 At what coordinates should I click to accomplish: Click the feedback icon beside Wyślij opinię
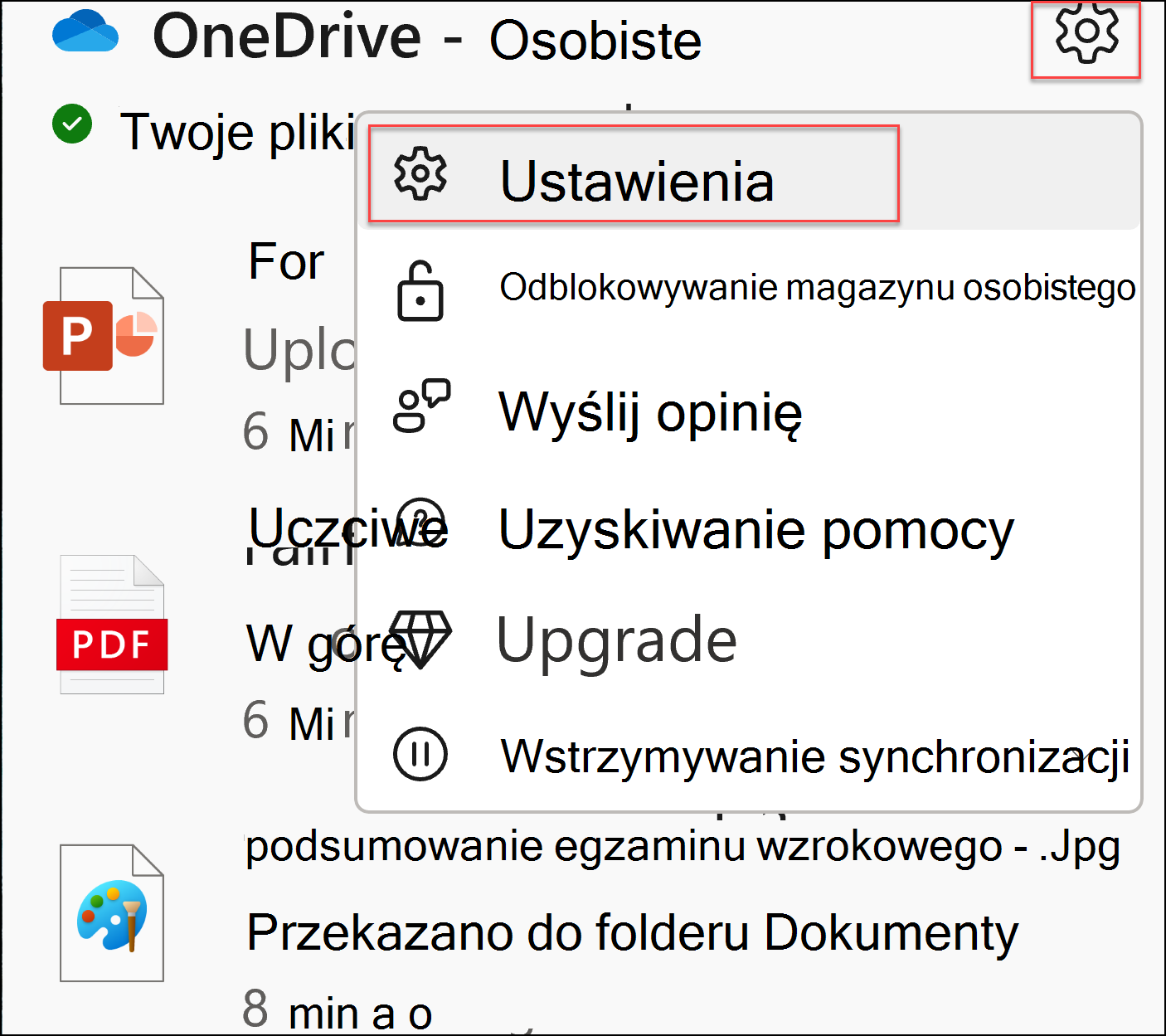coord(421,406)
